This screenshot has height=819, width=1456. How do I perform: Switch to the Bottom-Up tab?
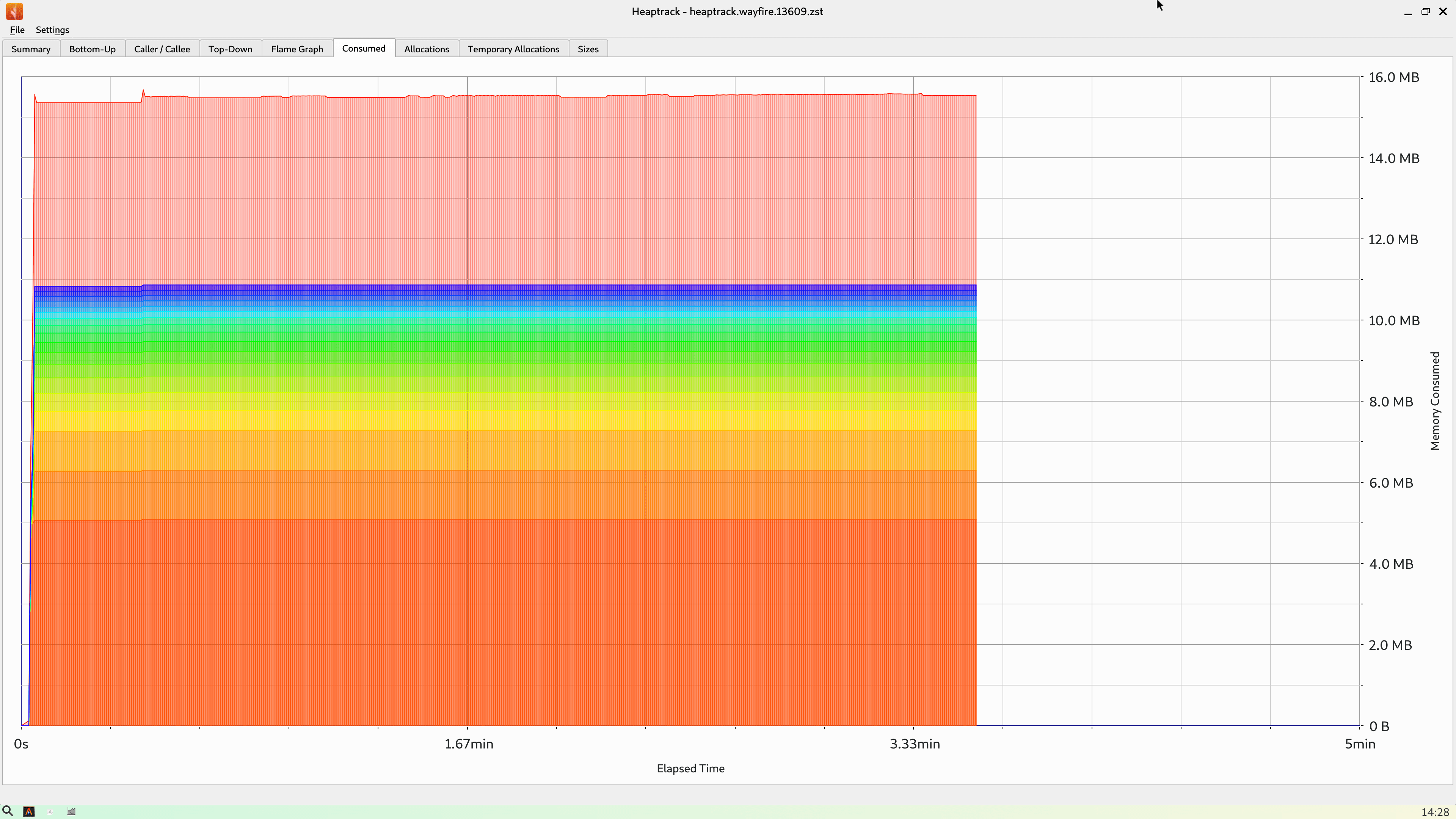coord(92,49)
